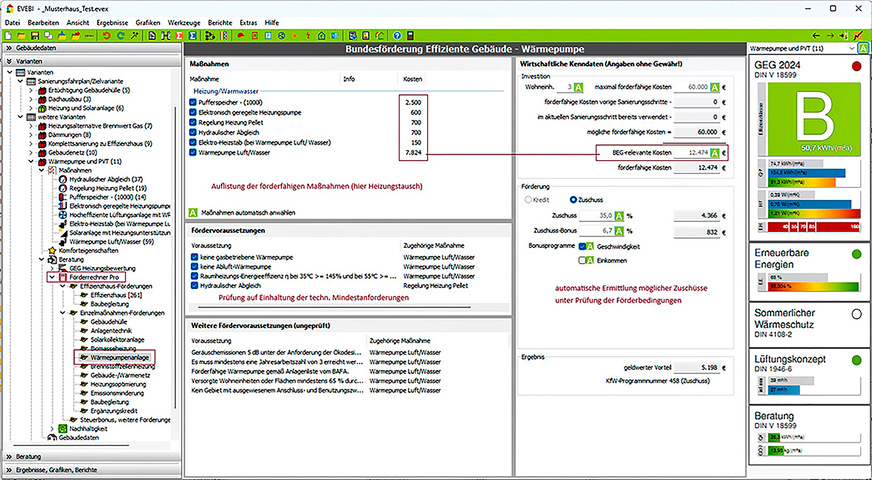Collapse the Wärmepumpe und PVT (11) tree node
The width and height of the screenshot is (872, 480).
31,161
